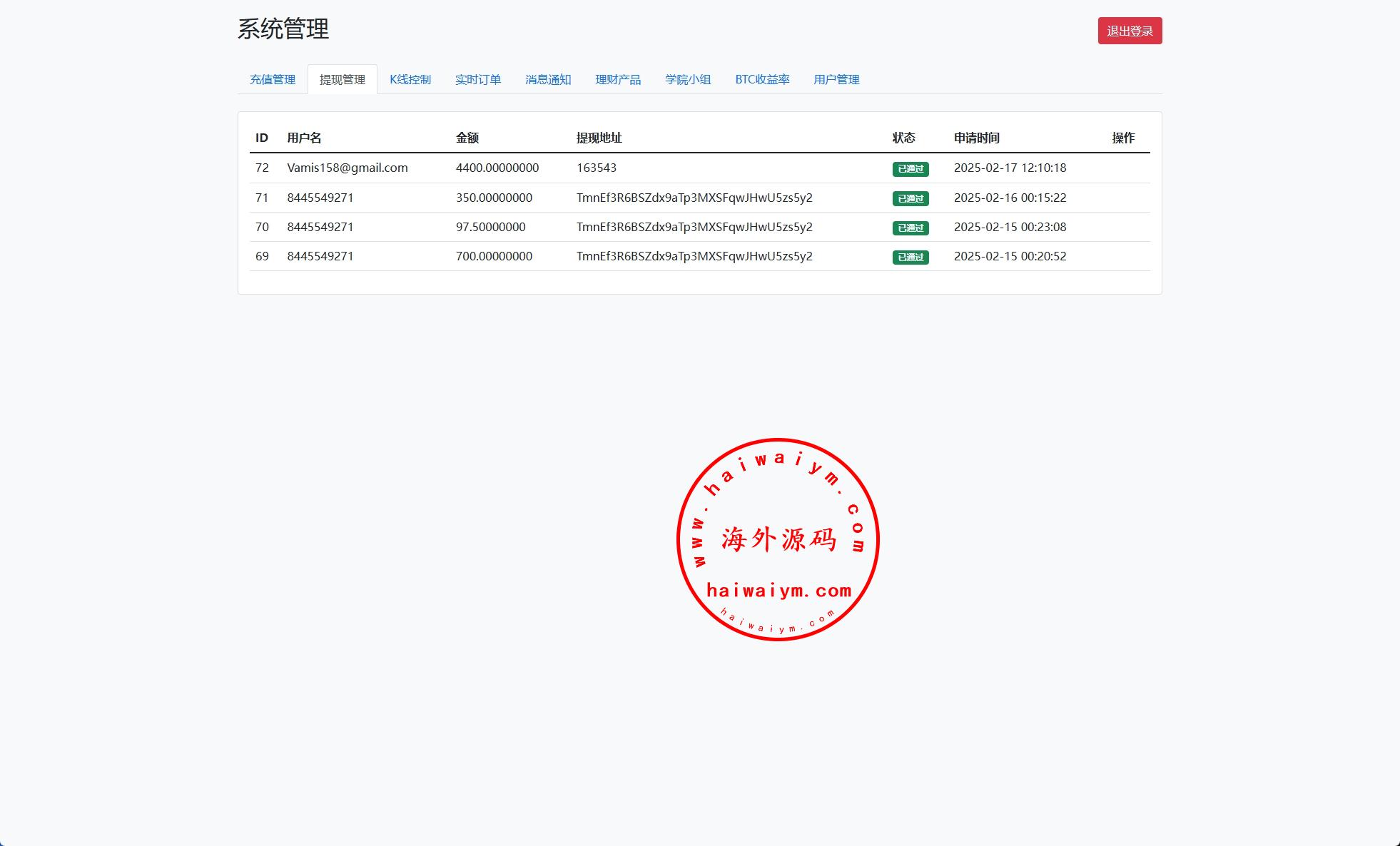
Task: Click the 已通过 status badge in row 70
Action: coord(910,228)
